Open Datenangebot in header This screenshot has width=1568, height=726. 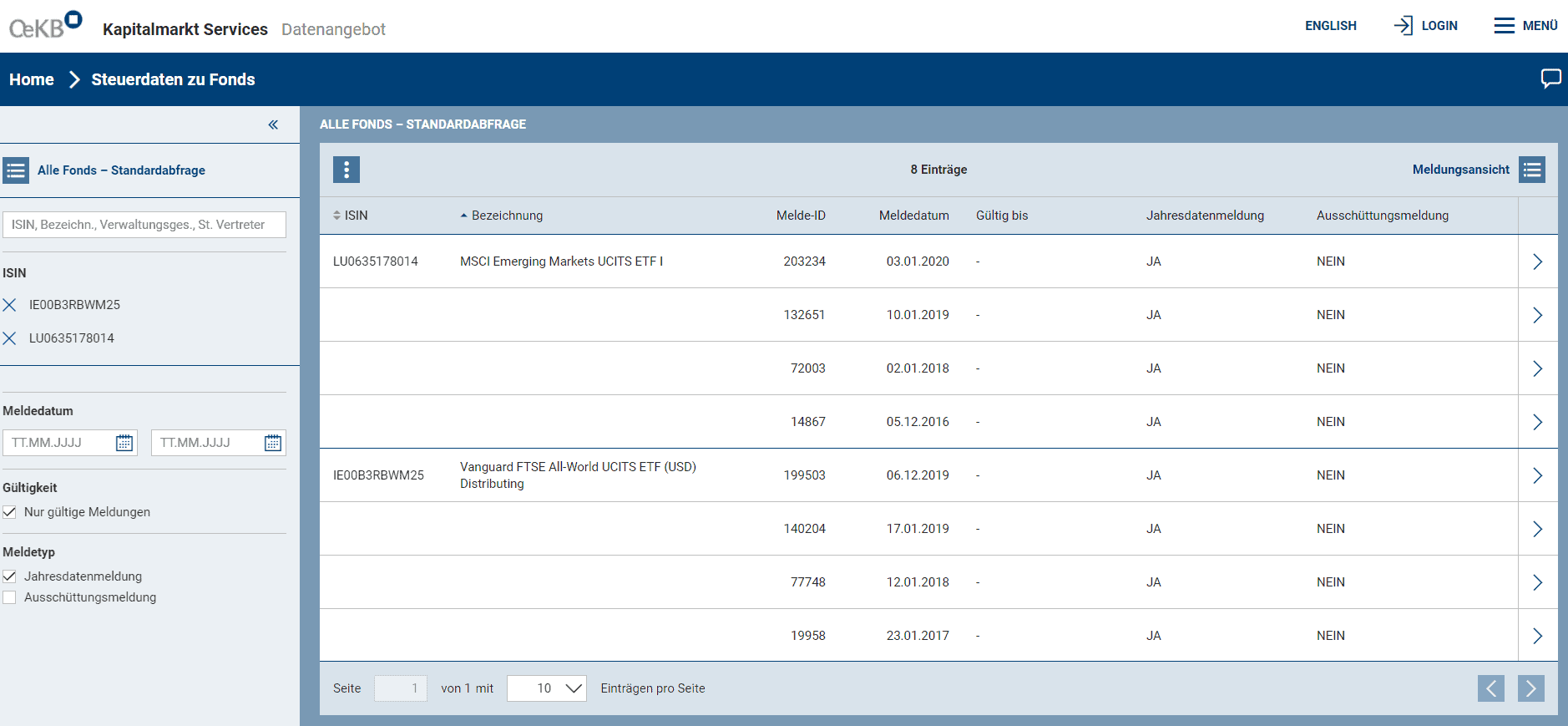click(x=333, y=29)
